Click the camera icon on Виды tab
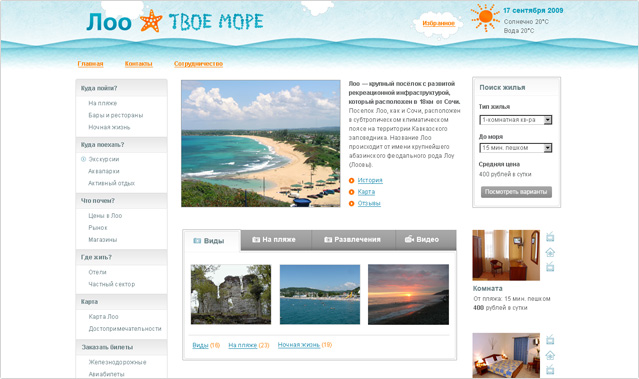Viewport: 639px width, 379px height. coord(197,240)
